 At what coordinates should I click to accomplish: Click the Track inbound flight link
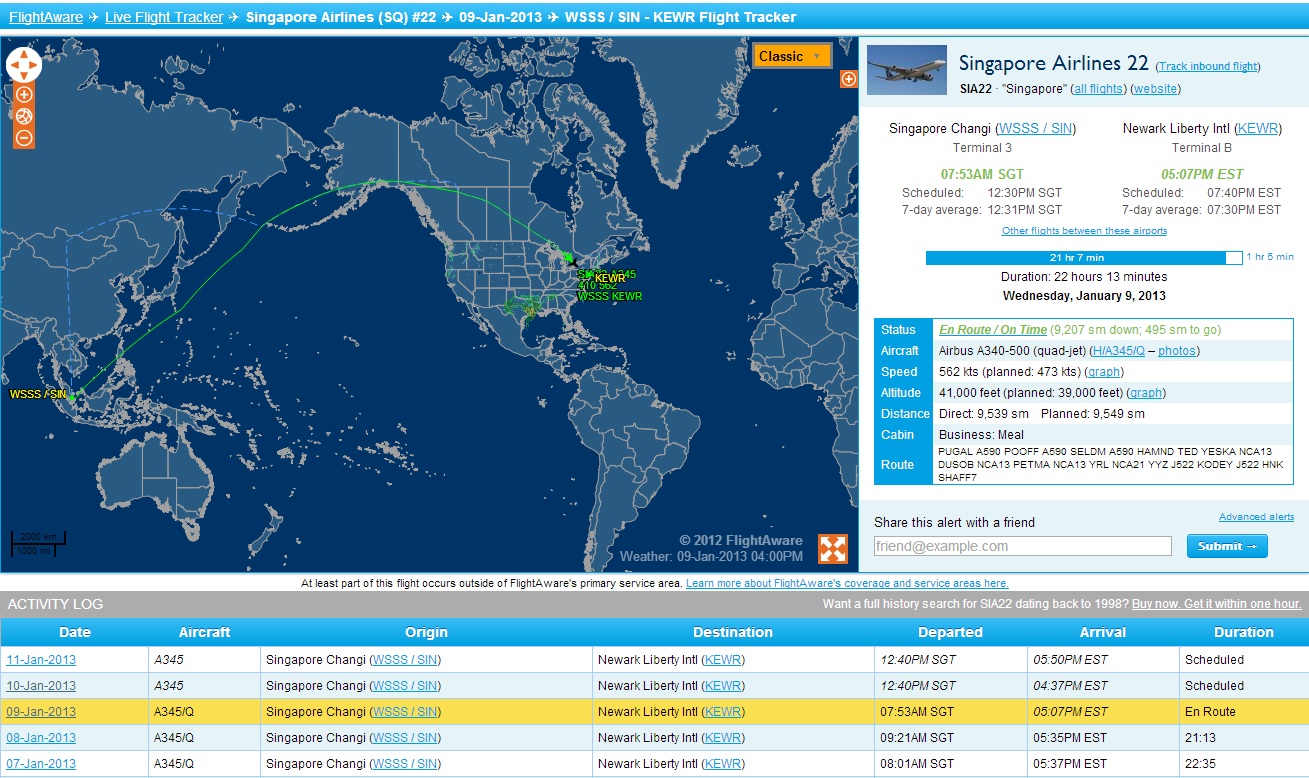(x=1208, y=67)
